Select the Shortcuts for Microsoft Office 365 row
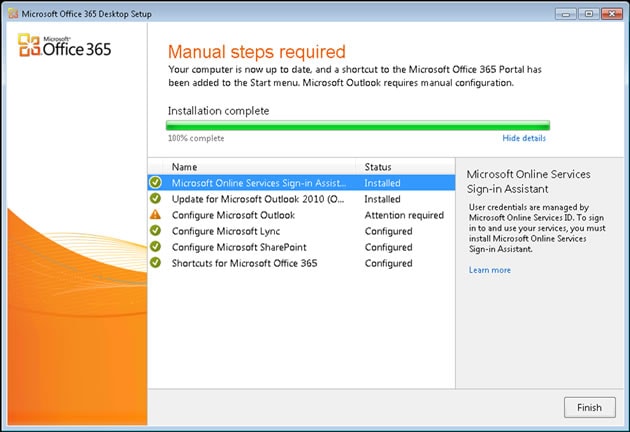 click(301, 263)
